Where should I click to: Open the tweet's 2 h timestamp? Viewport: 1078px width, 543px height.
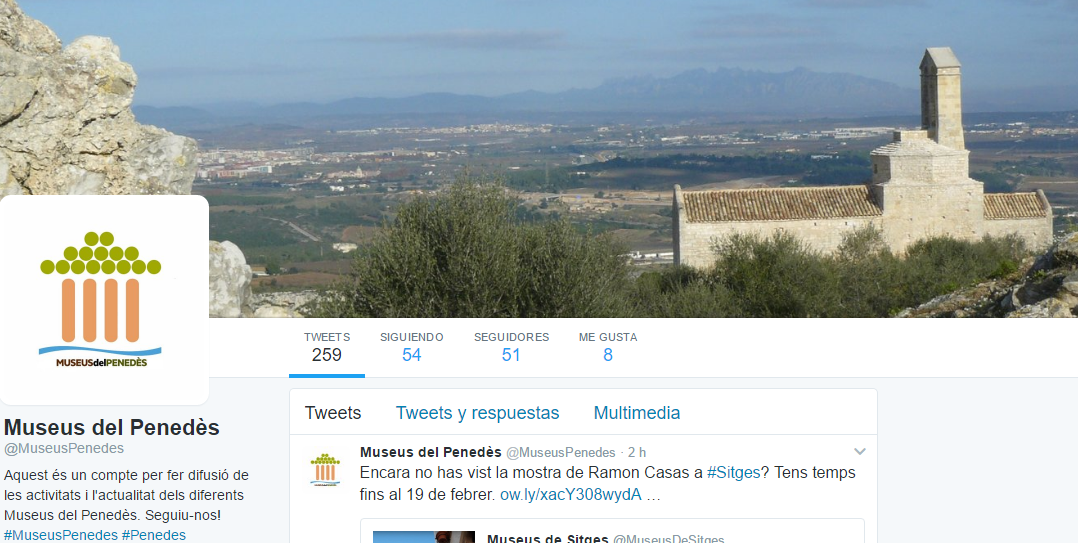(637, 452)
